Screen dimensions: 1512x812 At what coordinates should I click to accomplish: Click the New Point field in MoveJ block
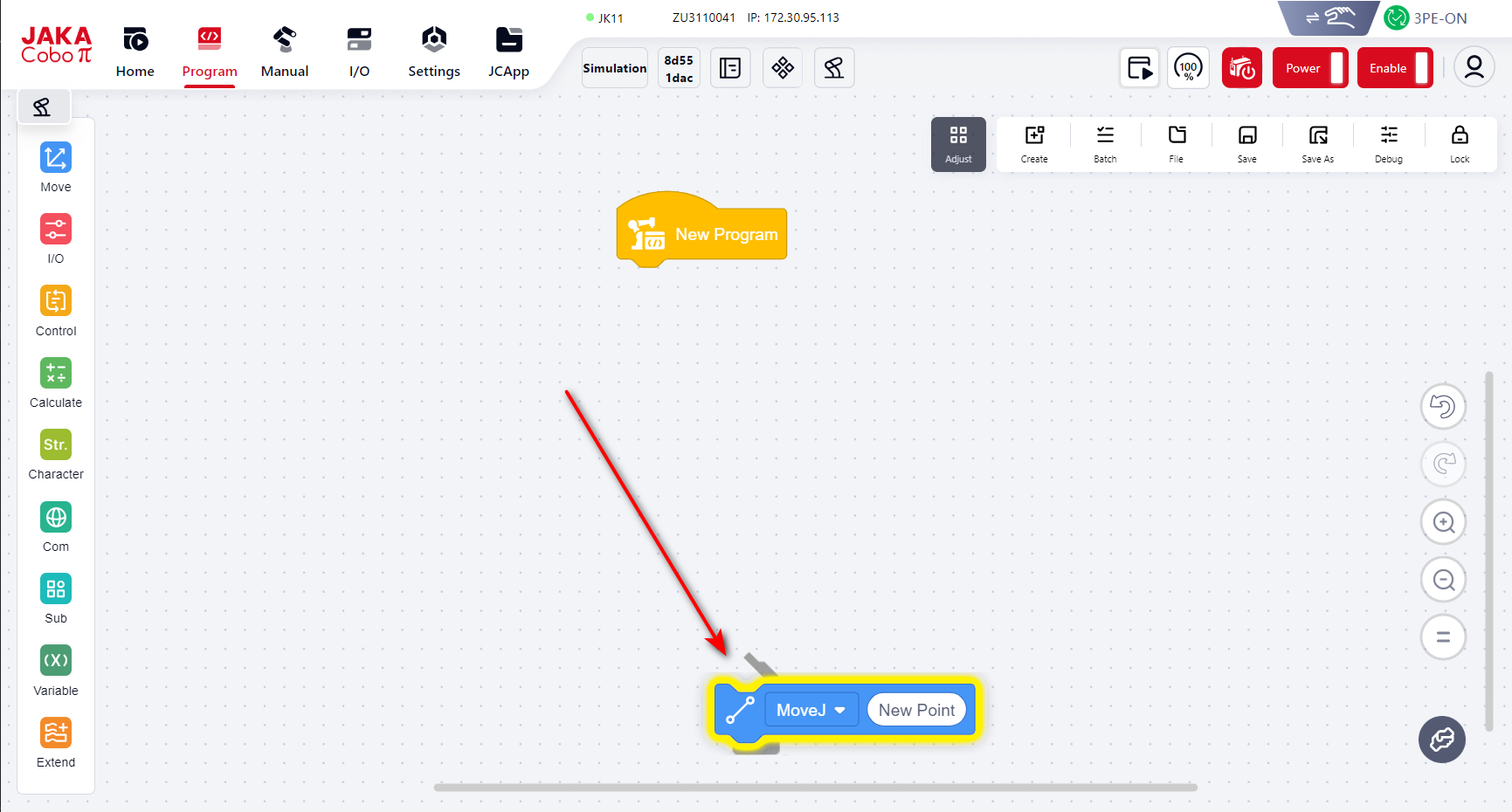[x=916, y=710]
